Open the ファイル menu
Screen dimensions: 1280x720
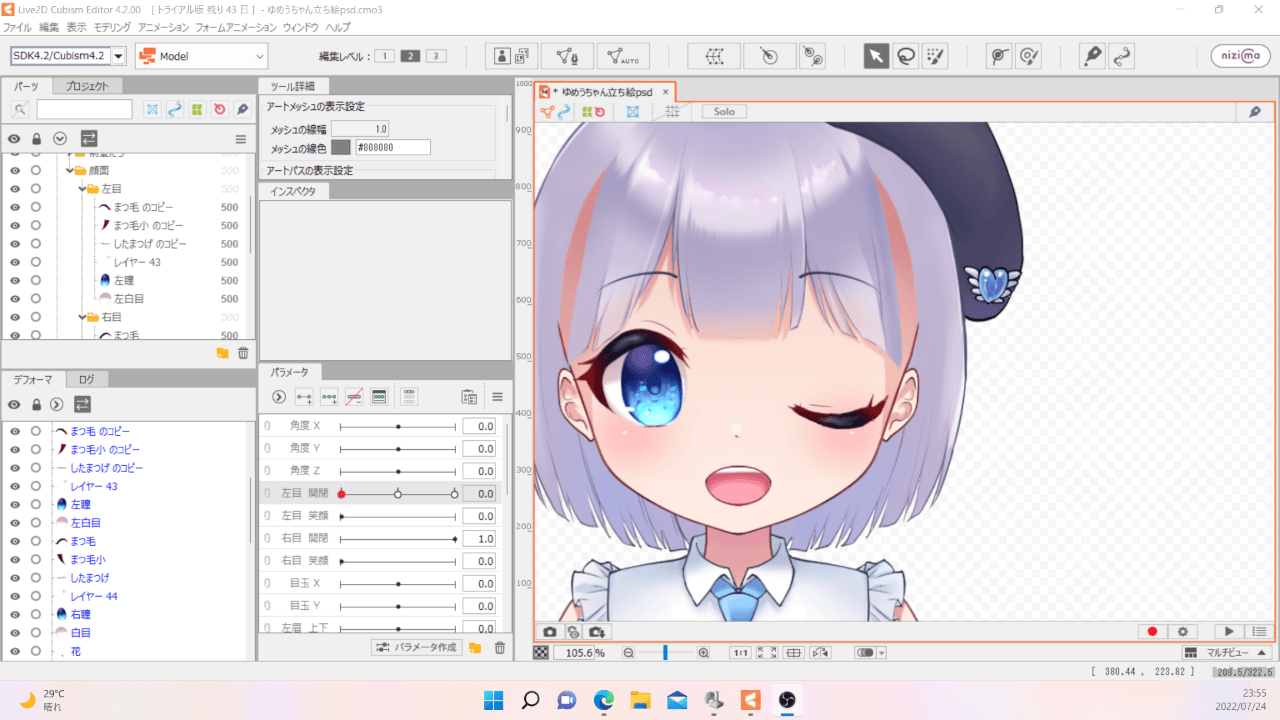point(17,27)
